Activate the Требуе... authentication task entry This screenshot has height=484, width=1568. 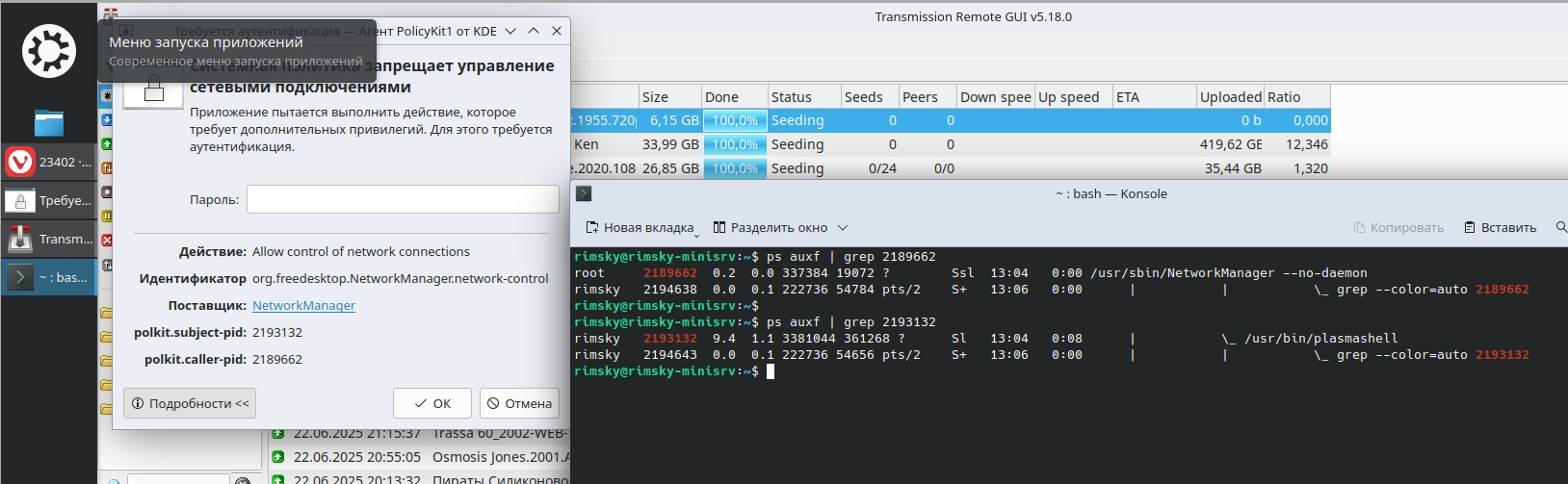click(49, 200)
